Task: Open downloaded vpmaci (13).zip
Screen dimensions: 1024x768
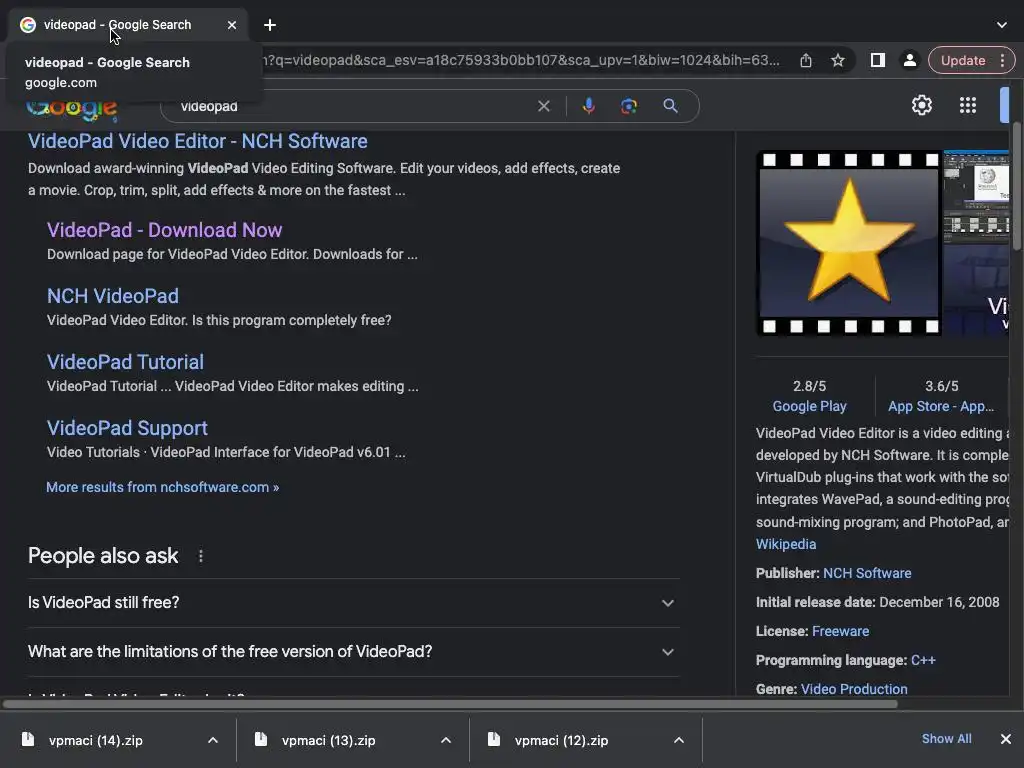Action: (328, 741)
